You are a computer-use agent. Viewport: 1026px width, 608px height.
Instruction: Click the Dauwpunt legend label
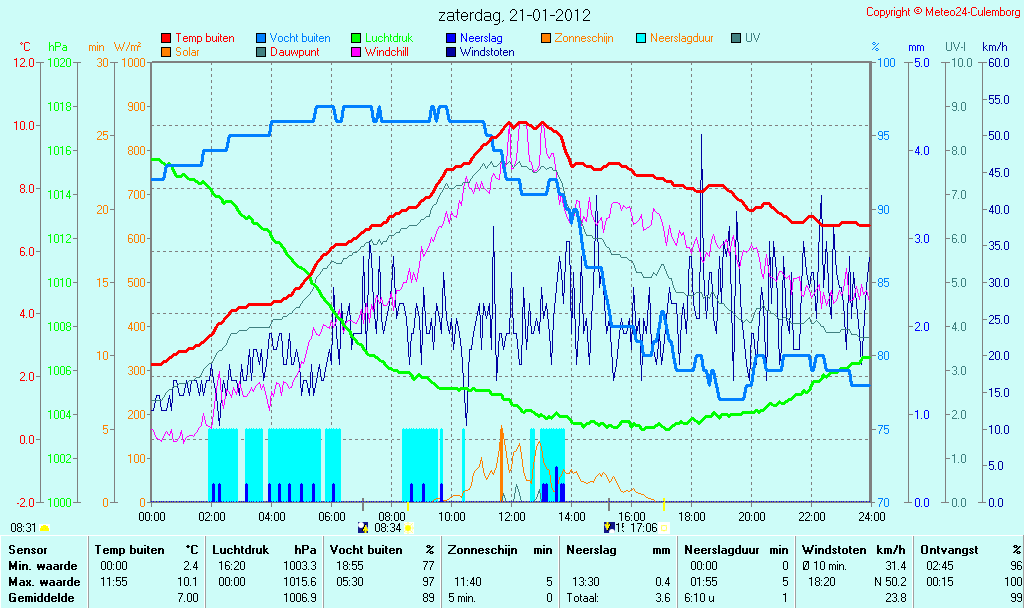pos(294,52)
